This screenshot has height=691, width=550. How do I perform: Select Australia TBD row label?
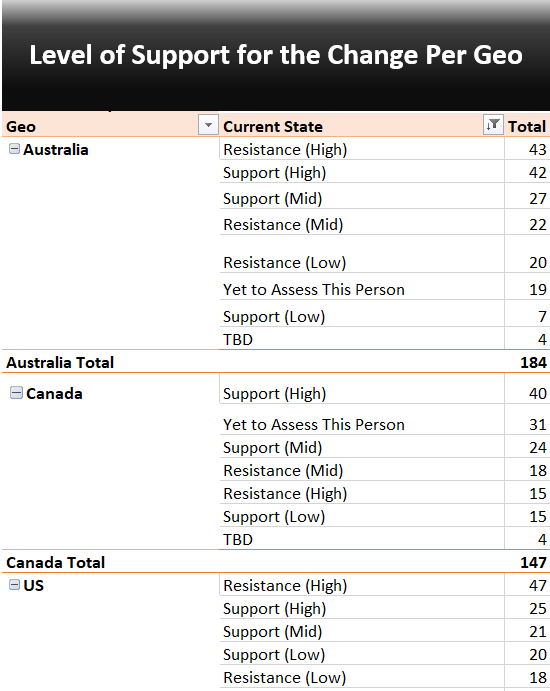click(x=238, y=339)
